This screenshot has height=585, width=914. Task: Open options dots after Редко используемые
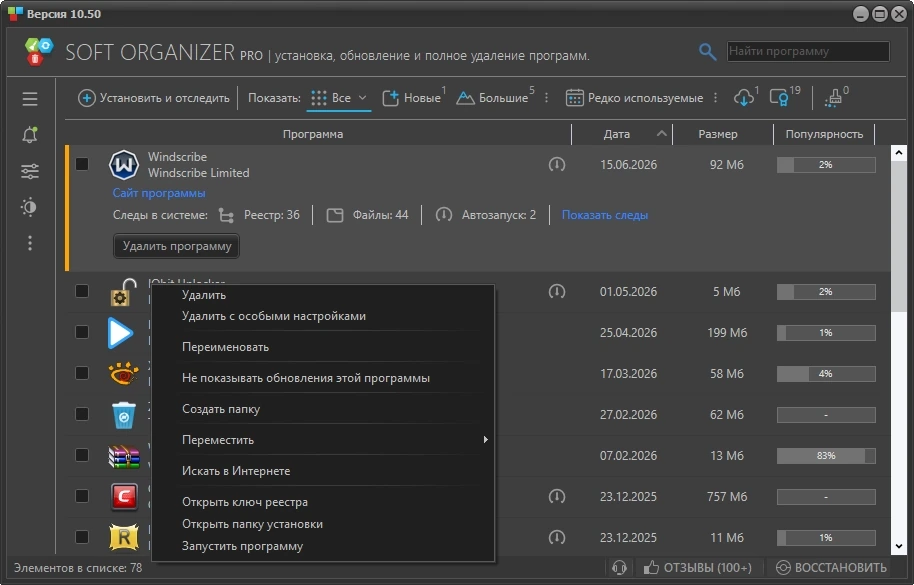715,98
